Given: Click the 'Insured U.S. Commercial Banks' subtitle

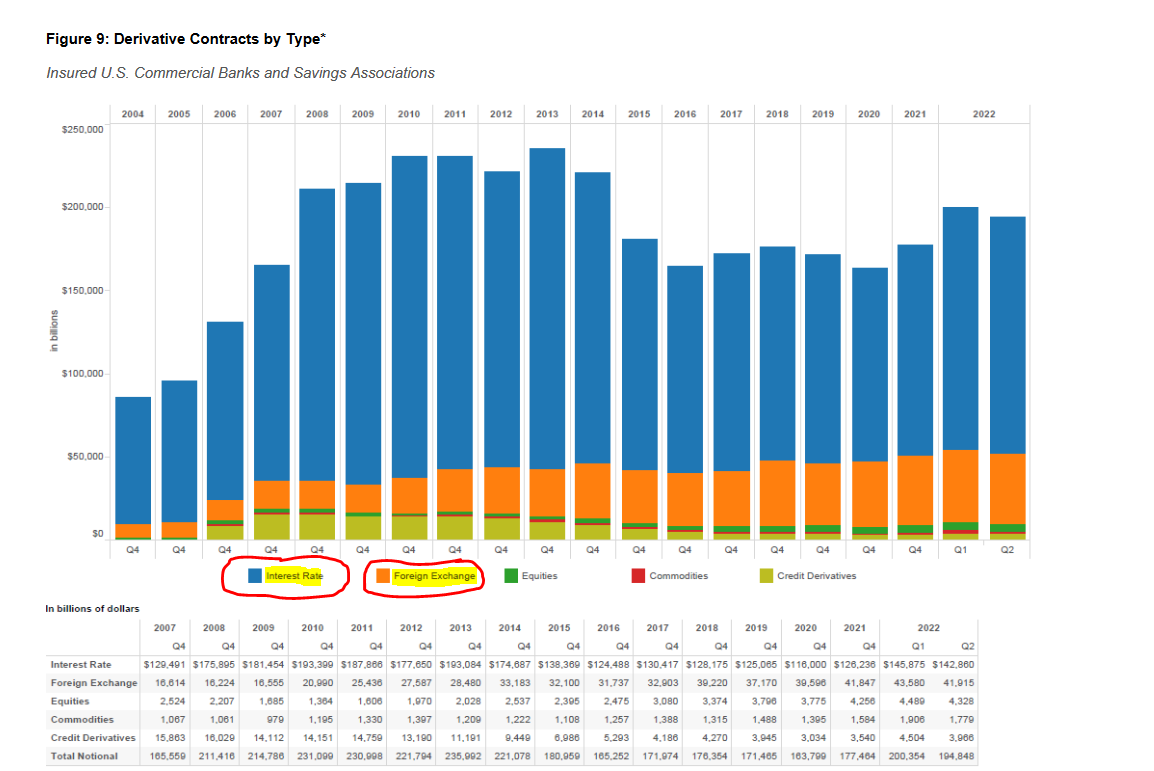Looking at the screenshot, I should pyautogui.click(x=241, y=73).
